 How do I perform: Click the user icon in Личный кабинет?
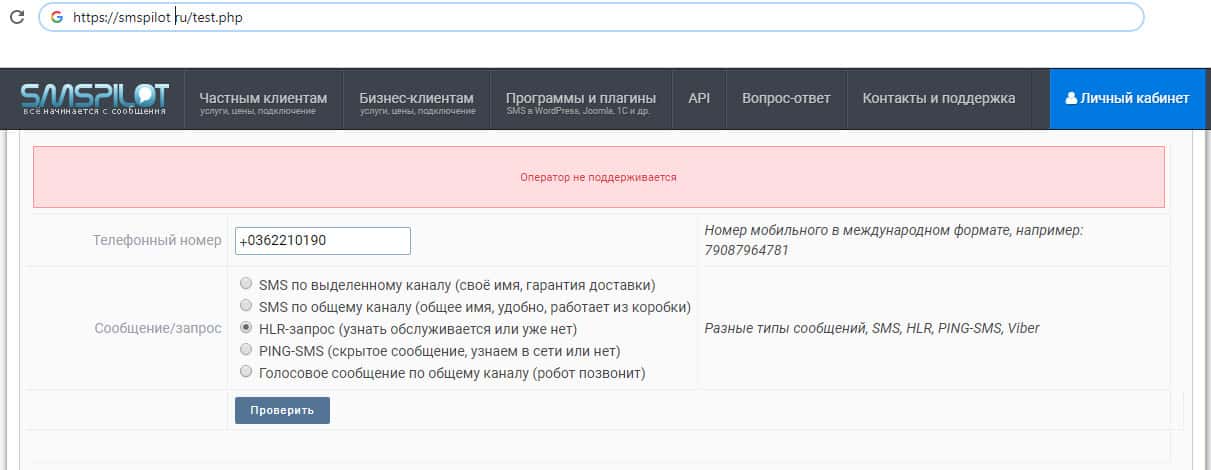[1071, 98]
